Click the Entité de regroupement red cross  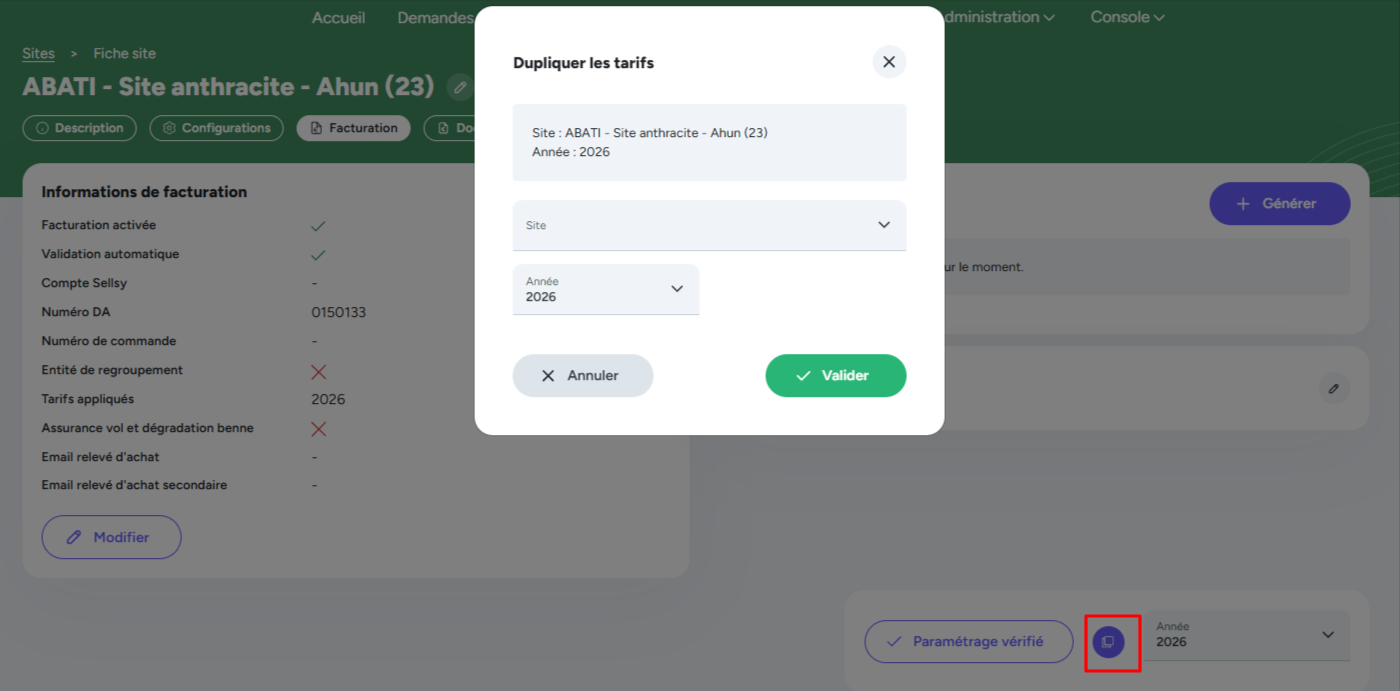[318, 371]
